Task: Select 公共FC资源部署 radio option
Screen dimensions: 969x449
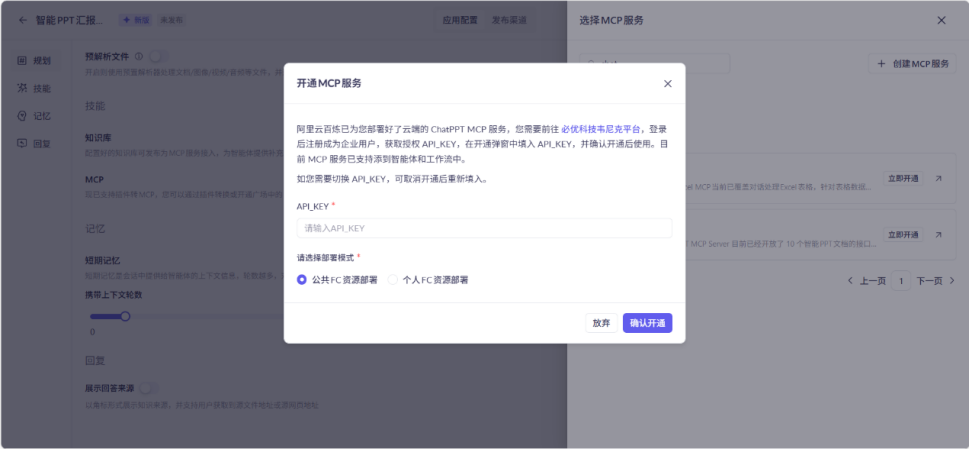Action: (337, 280)
